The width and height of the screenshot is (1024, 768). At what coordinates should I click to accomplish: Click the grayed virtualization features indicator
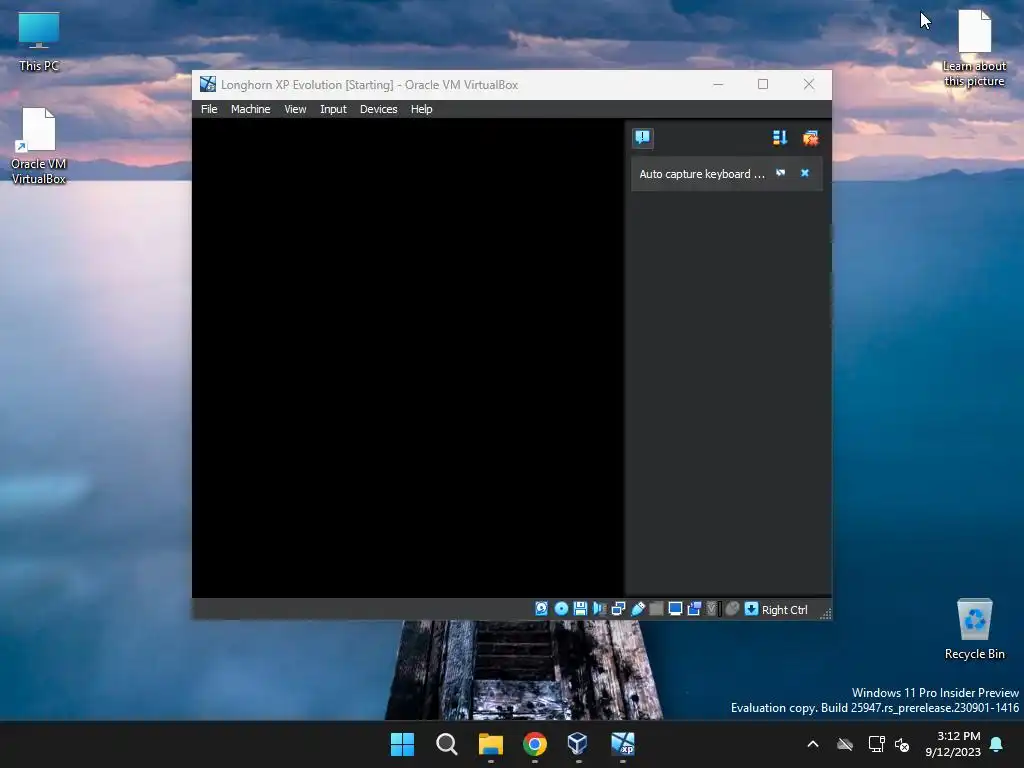[712, 609]
